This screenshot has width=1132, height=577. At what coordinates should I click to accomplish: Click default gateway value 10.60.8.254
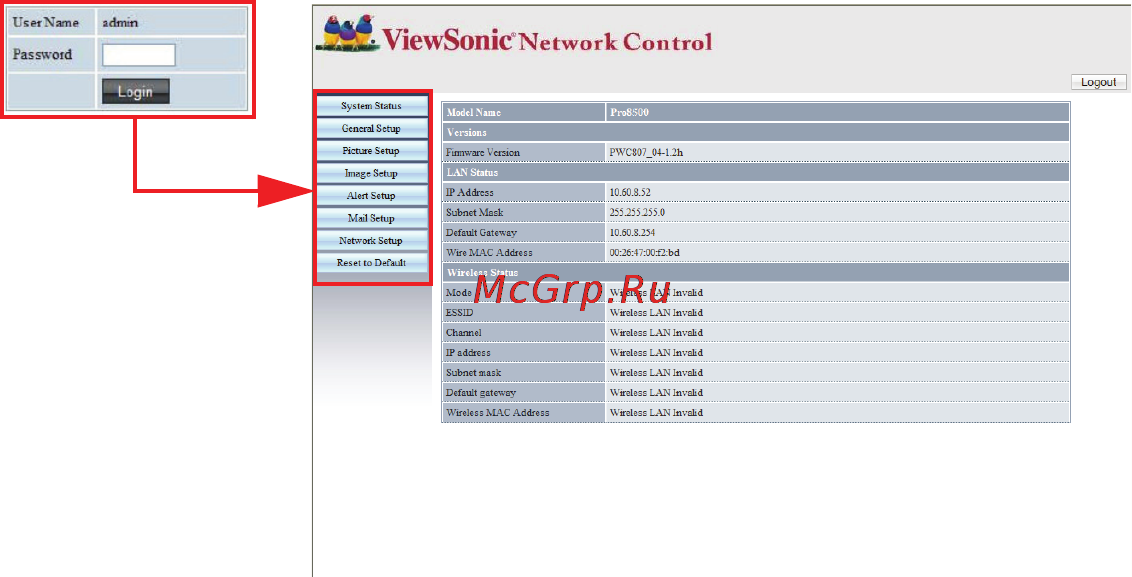(632, 233)
